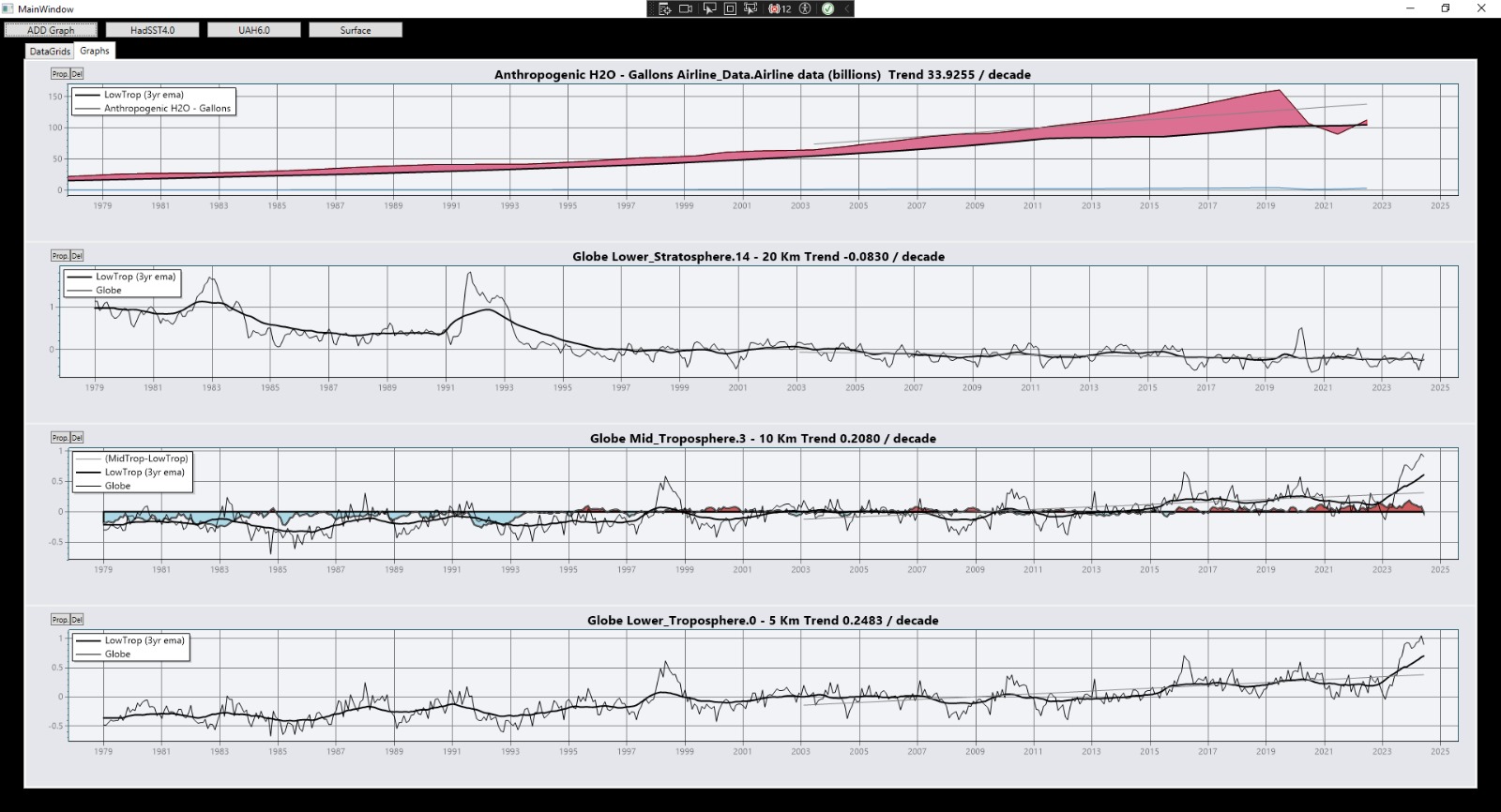Click (MidTrop-LowTrop) legend entry
Image resolution: width=1501 pixels, height=812 pixels.
tap(146, 459)
